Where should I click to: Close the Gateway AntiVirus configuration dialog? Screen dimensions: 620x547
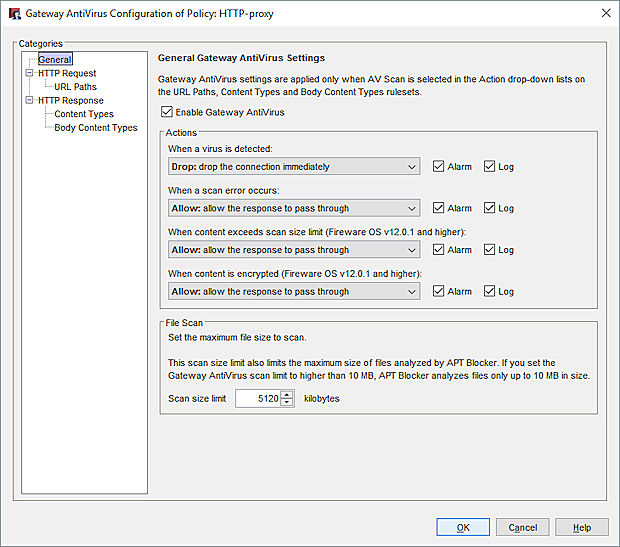tap(604, 13)
